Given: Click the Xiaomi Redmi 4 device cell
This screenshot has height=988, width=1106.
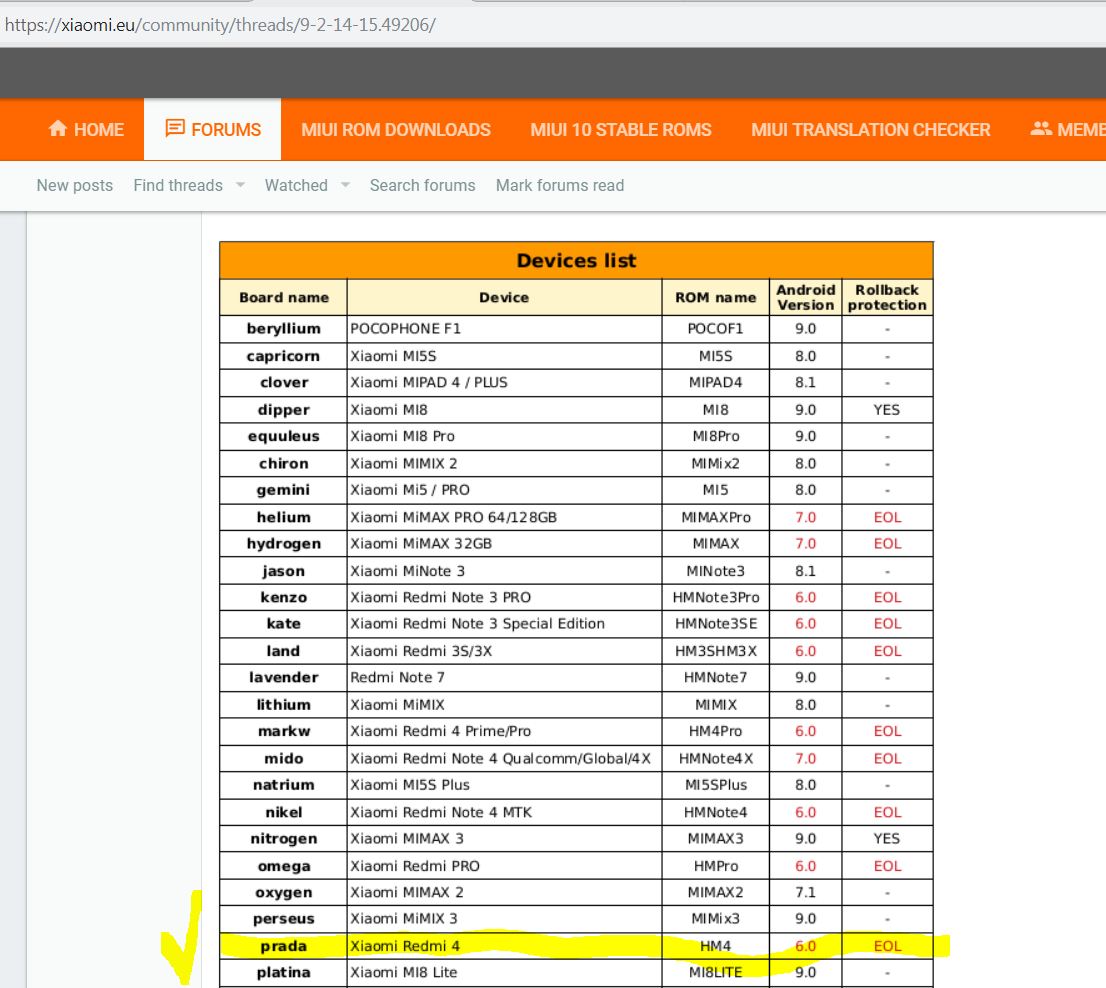Looking at the screenshot, I should point(504,946).
